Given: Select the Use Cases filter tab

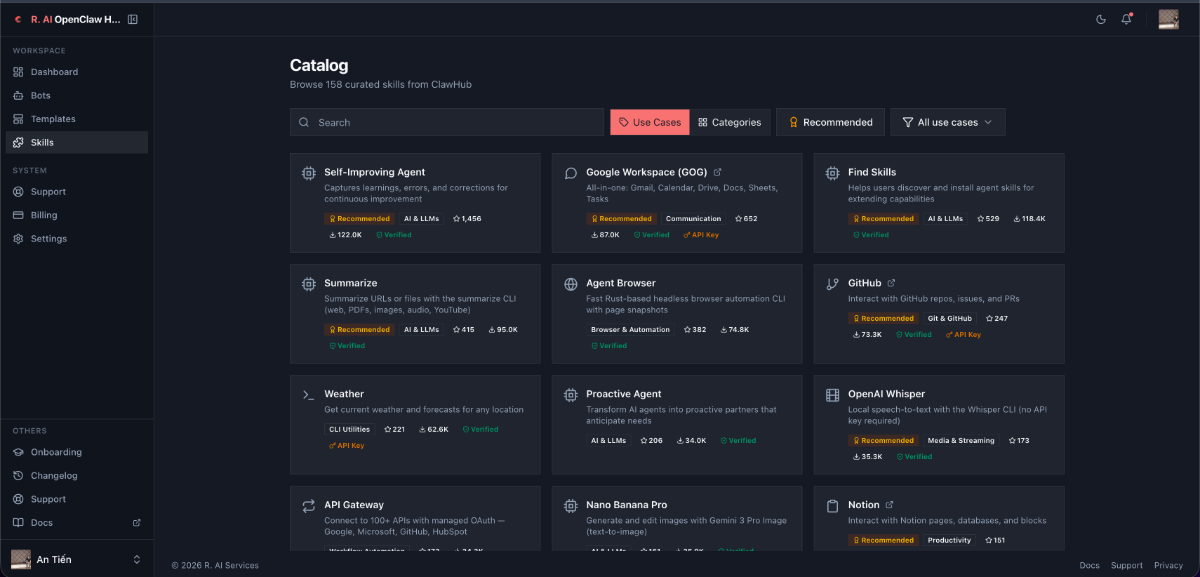Looking at the screenshot, I should (650, 122).
